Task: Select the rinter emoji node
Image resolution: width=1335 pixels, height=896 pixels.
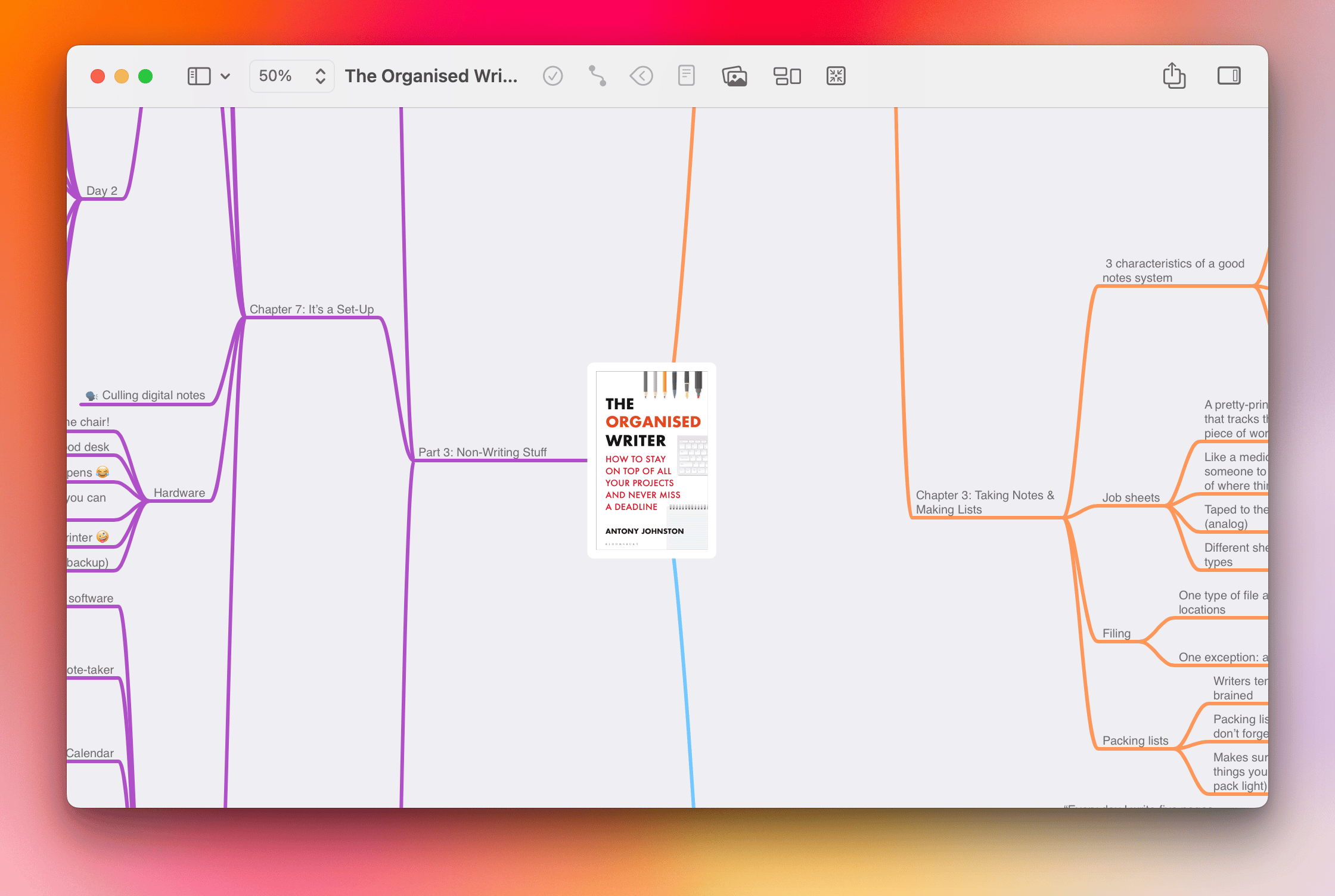Action: click(x=88, y=537)
